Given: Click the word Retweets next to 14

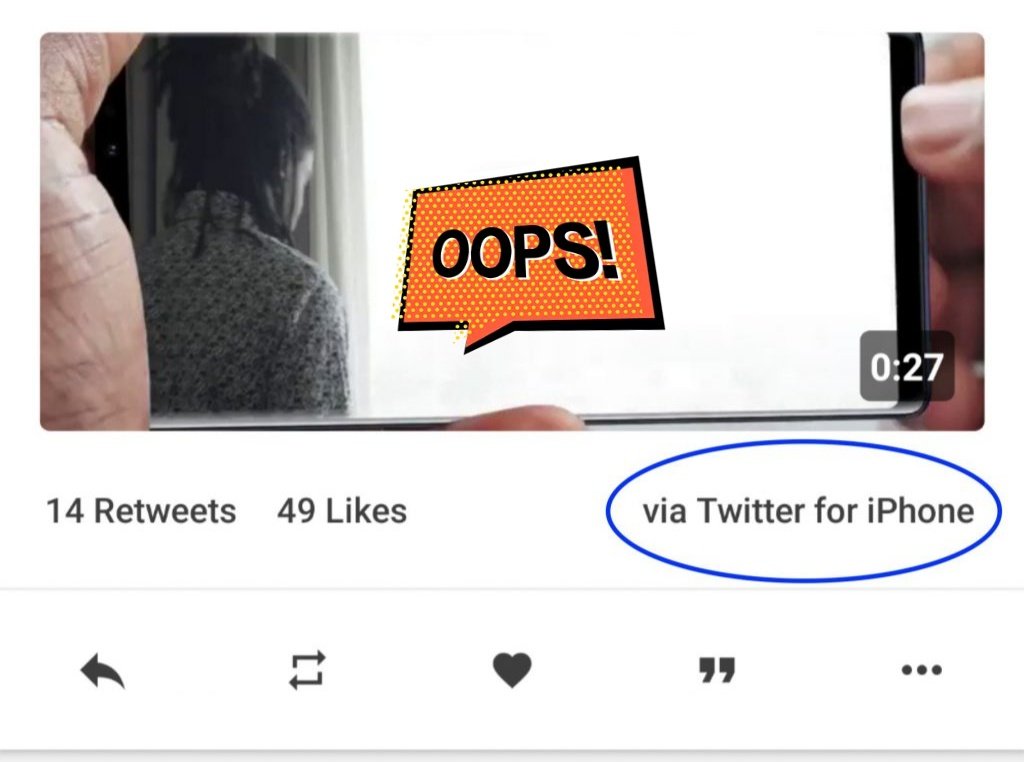Looking at the screenshot, I should [x=165, y=511].
